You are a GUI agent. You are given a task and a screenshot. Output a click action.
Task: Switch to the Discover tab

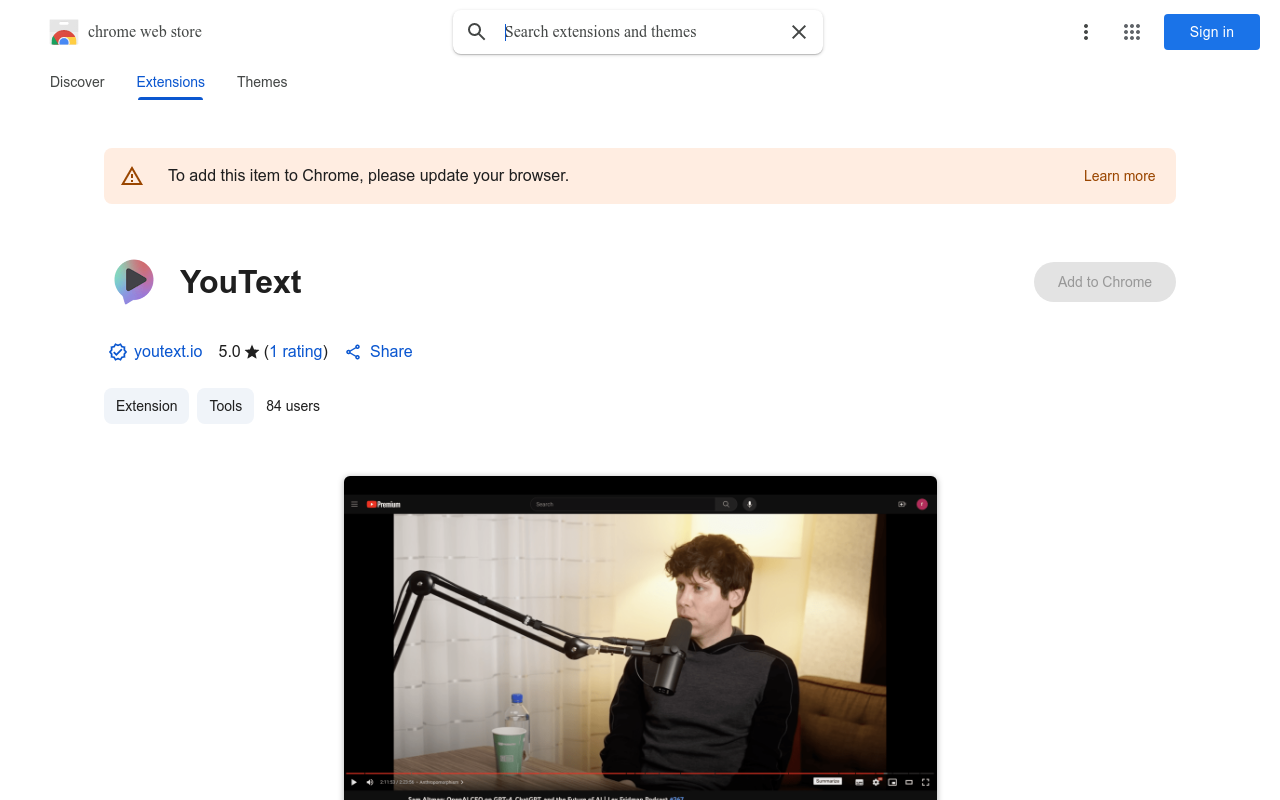pos(77,82)
